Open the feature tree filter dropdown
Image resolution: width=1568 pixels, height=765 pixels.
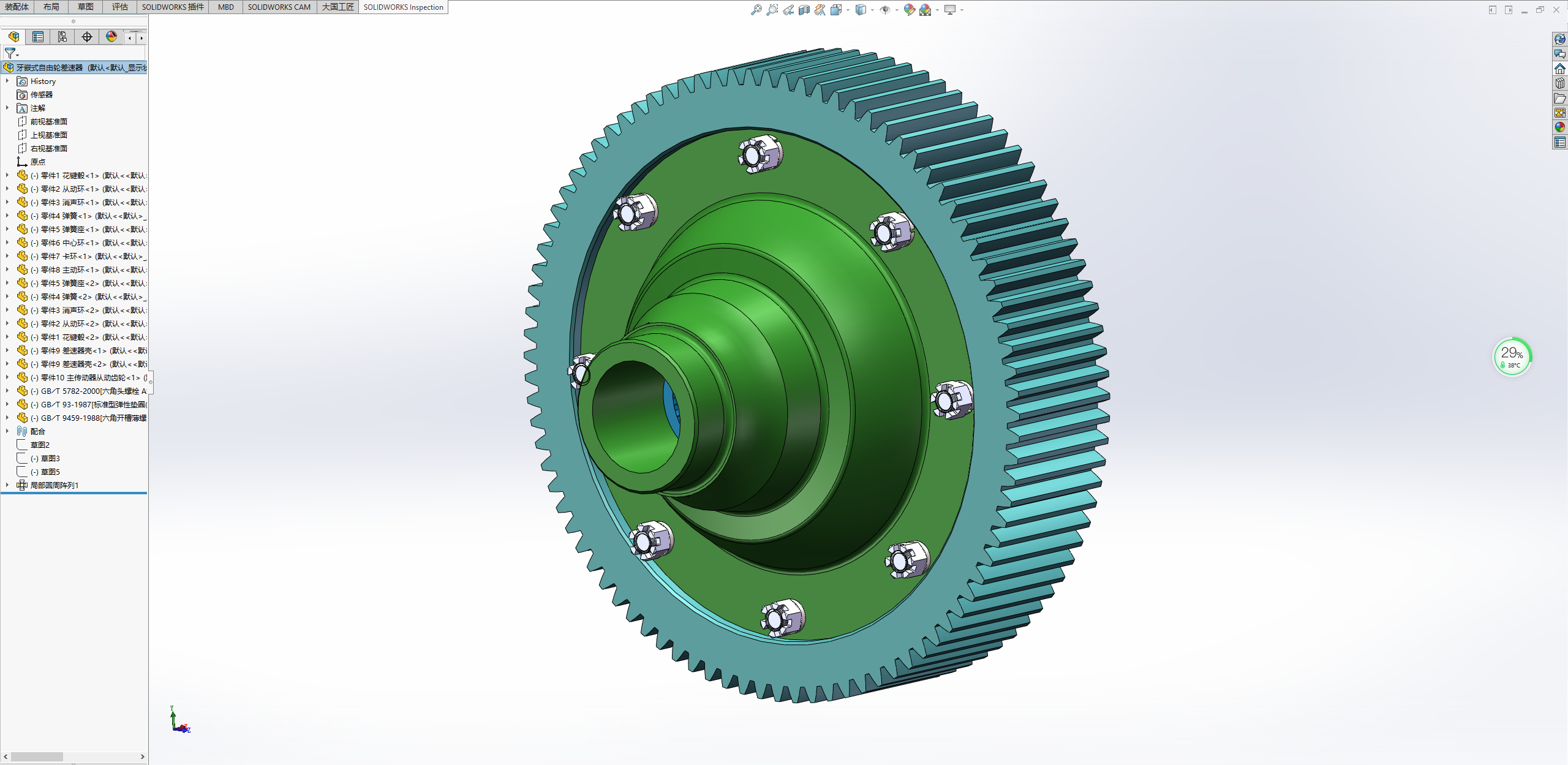(x=12, y=54)
